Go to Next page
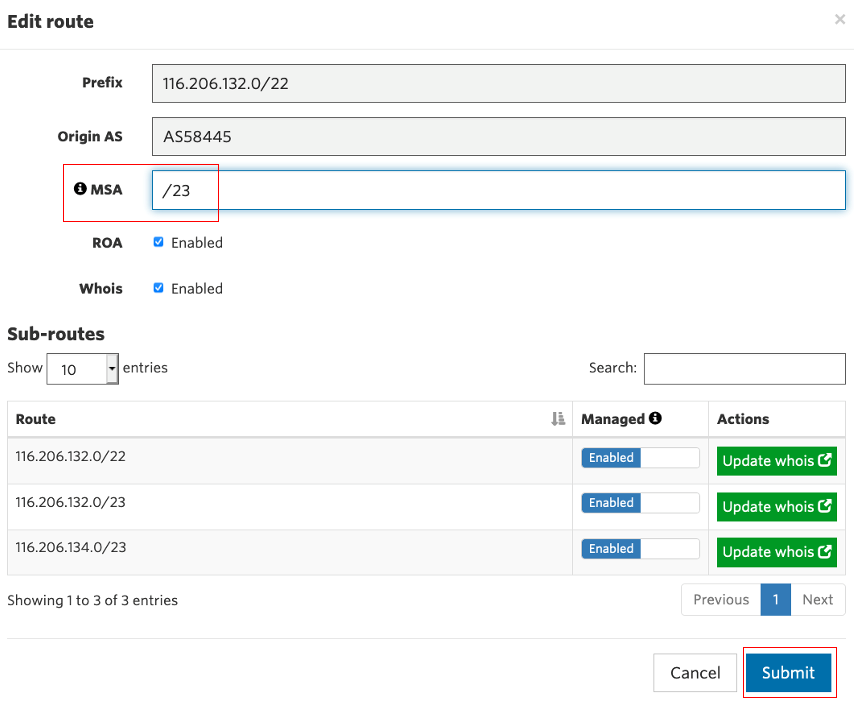The image size is (854, 704). coord(818,599)
